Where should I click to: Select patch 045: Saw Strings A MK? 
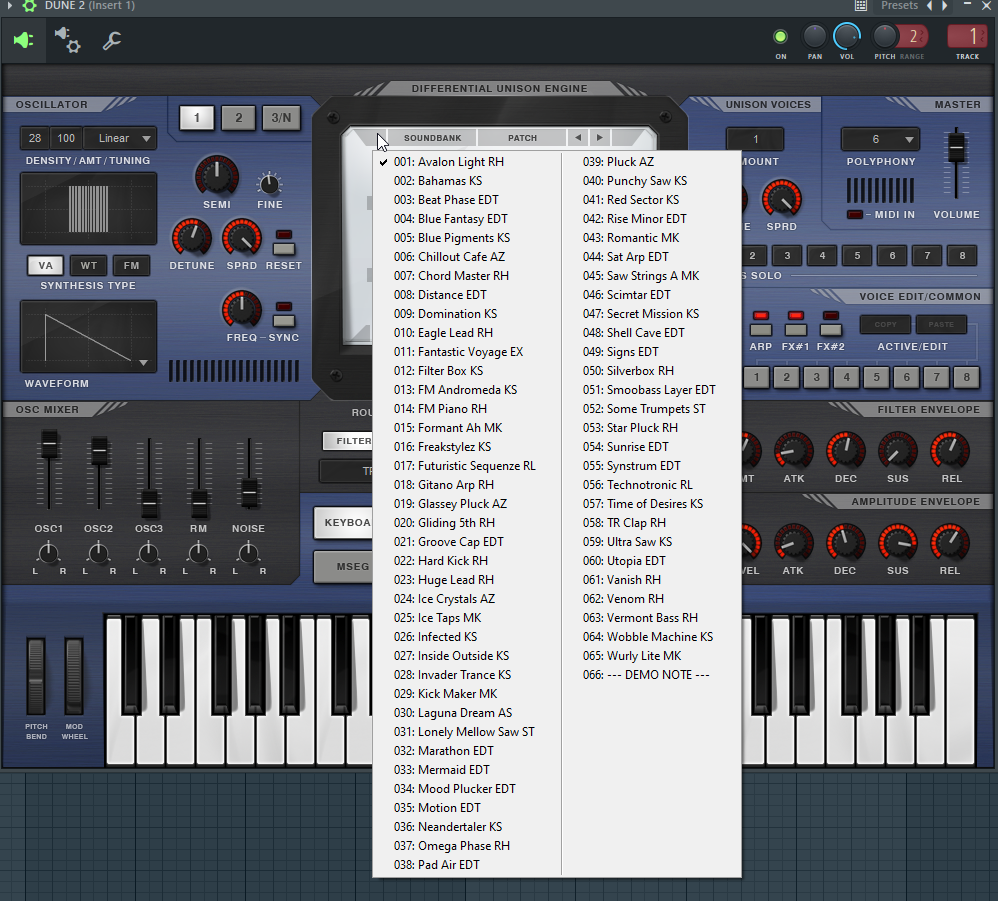(x=652, y=276)
